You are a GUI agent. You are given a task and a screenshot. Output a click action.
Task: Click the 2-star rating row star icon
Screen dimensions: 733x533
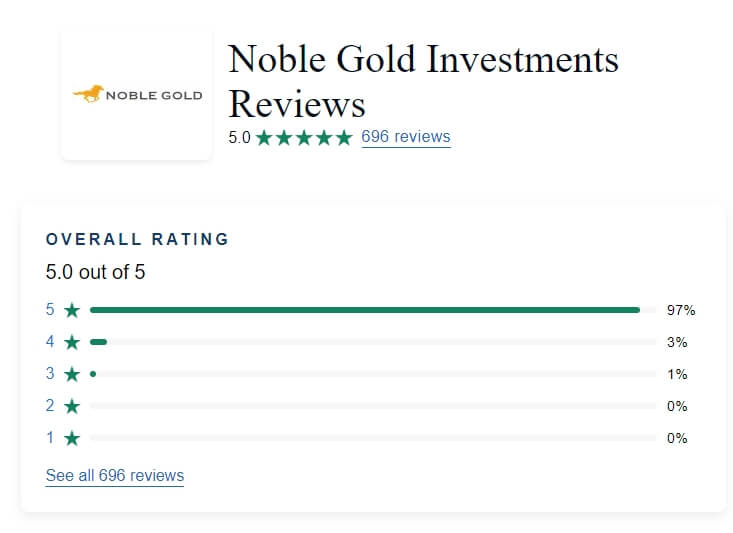tap(72, 406)
